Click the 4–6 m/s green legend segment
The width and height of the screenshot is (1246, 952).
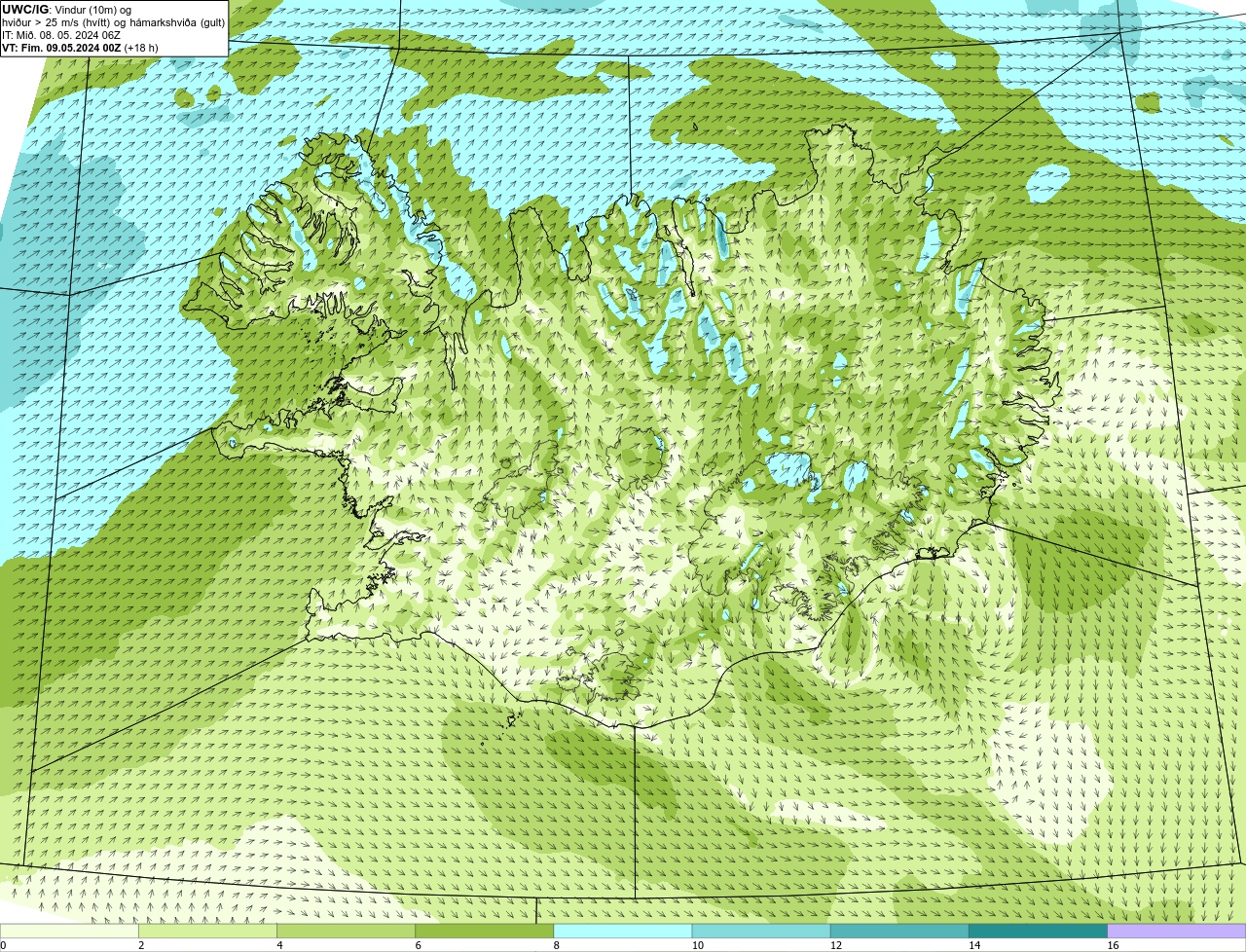point(347,931)
